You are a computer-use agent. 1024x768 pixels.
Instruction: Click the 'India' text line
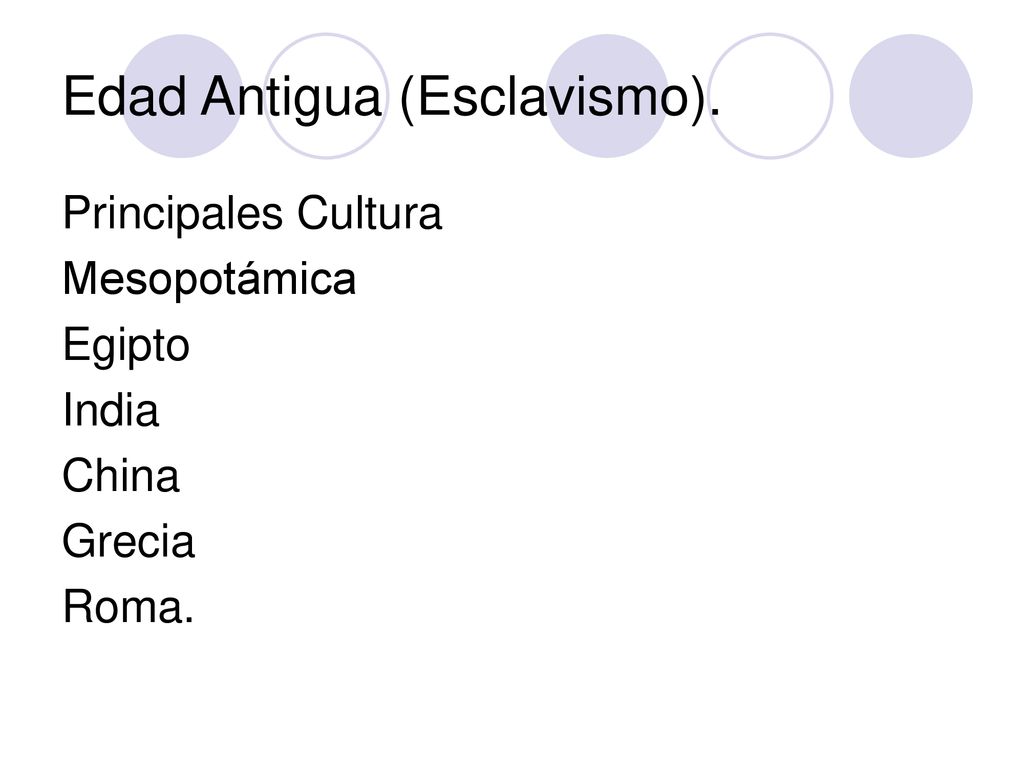coord(110,410)
